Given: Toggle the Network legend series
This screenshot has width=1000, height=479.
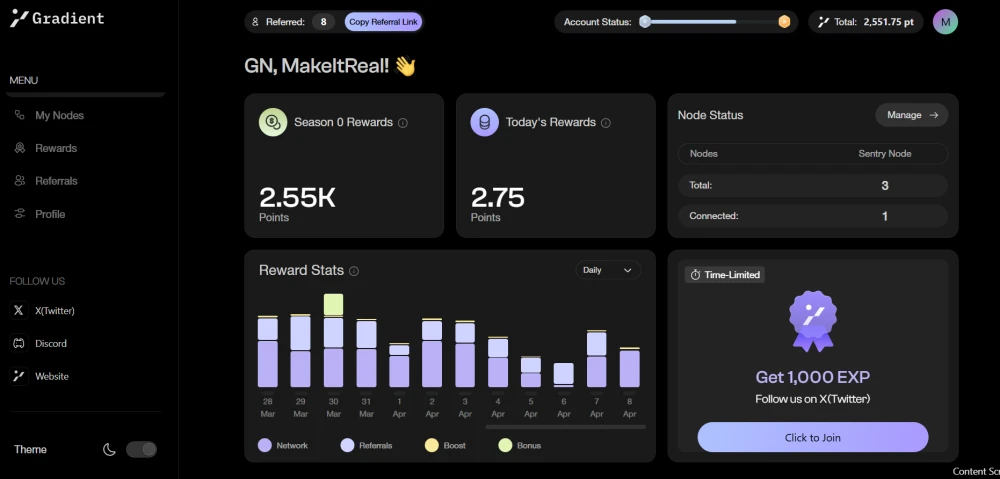Looking at the screenshot, I should 283,445.
